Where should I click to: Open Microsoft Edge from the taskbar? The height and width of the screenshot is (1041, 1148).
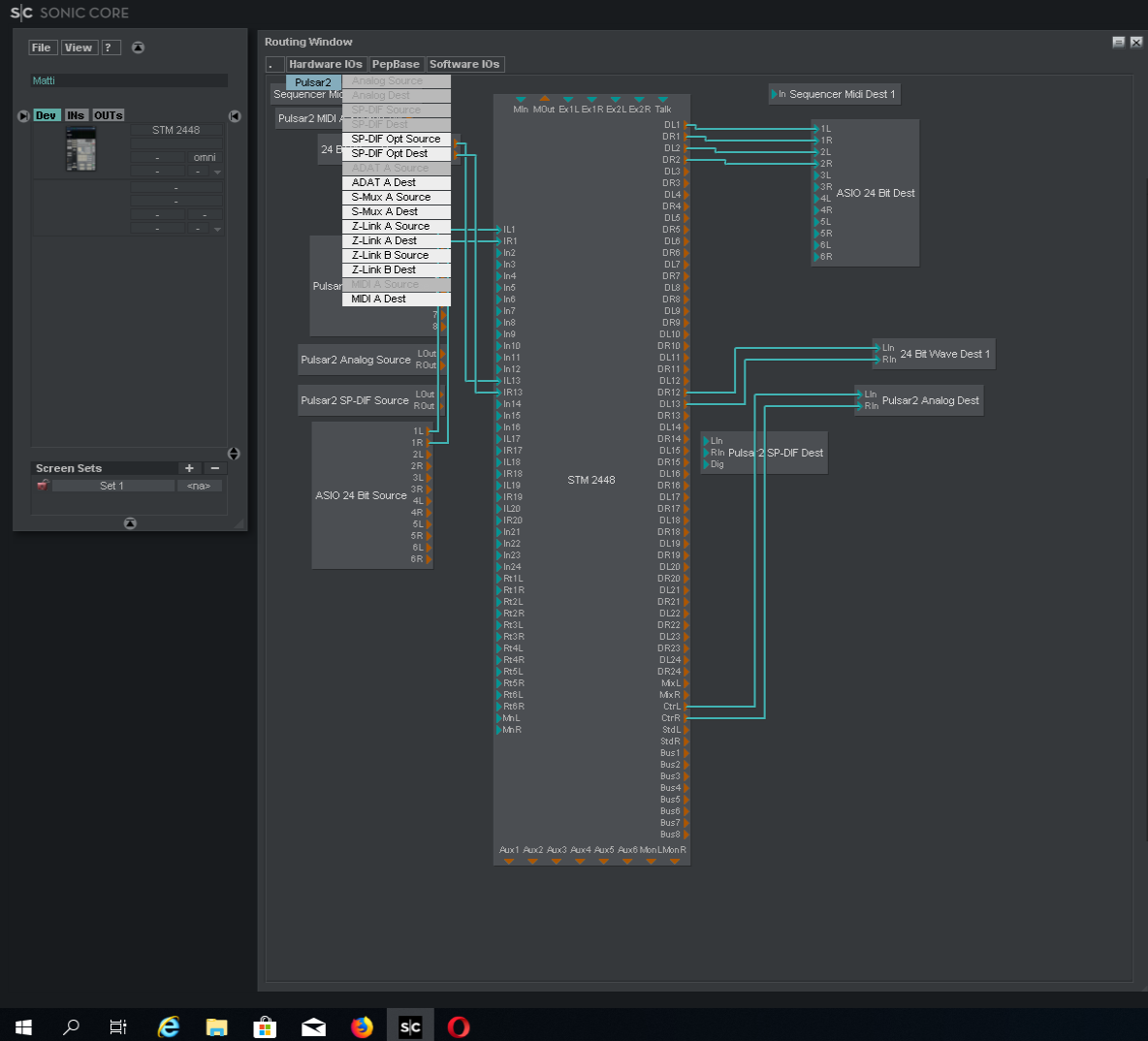click(x=169, y=1026)
